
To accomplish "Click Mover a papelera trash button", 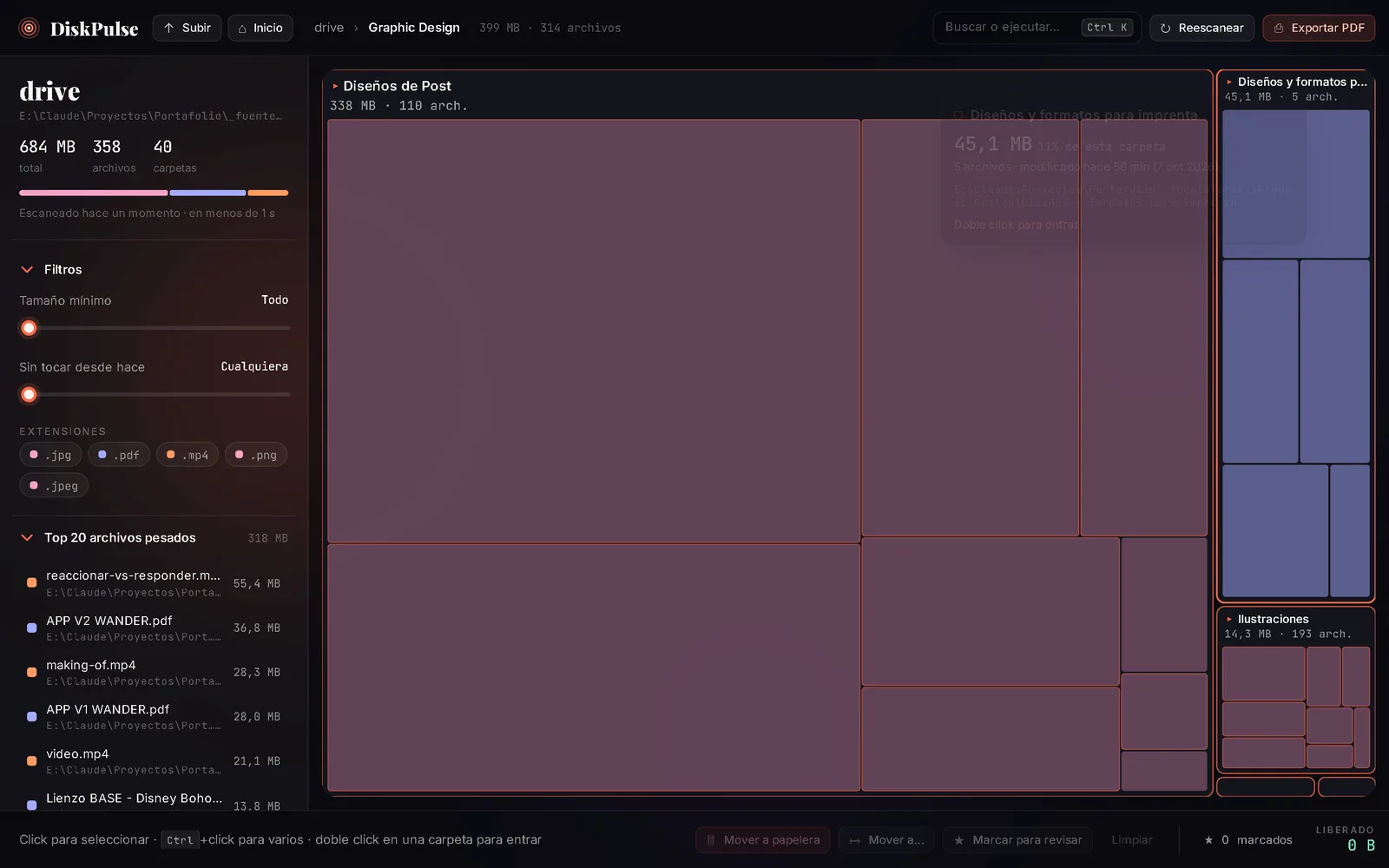I will (x=762, y=840).
